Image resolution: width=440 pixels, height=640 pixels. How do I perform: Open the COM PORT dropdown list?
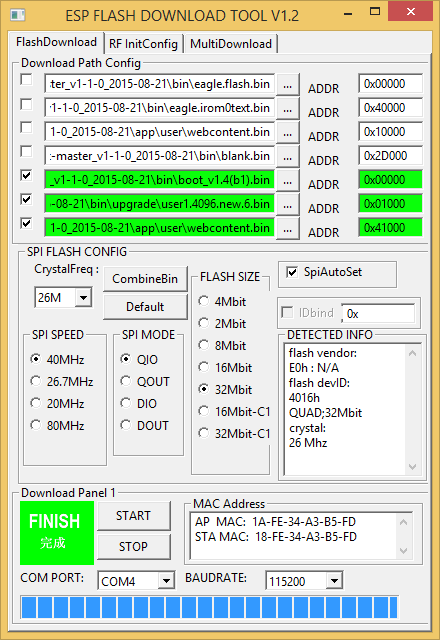click(x=166, y=580)
